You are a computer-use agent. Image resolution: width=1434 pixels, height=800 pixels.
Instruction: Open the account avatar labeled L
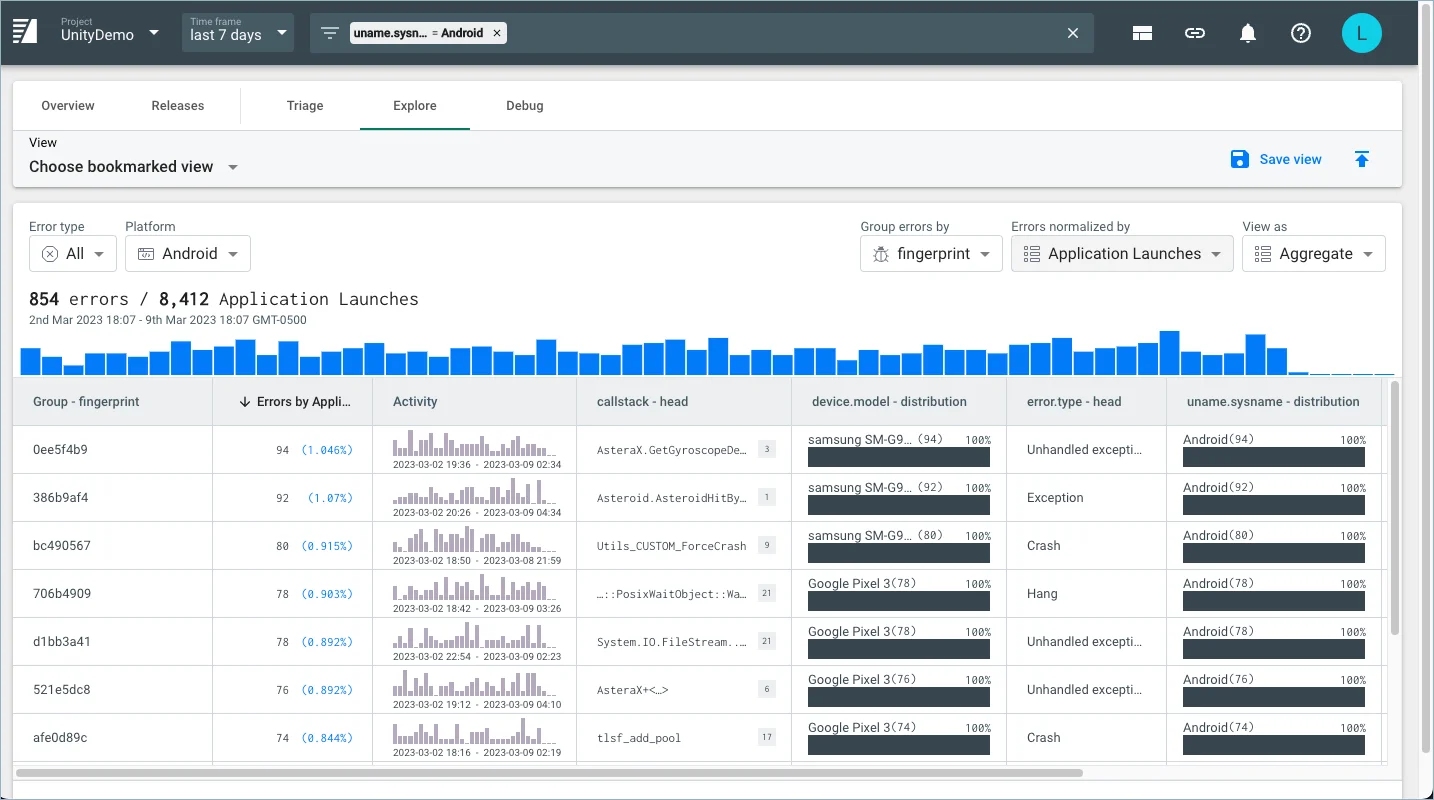tap(1362, 33)
